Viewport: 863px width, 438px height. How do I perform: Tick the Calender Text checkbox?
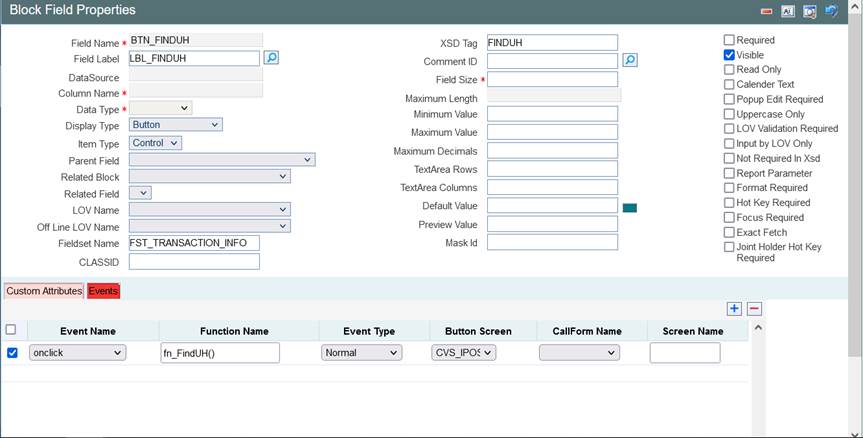click(729, 84)
